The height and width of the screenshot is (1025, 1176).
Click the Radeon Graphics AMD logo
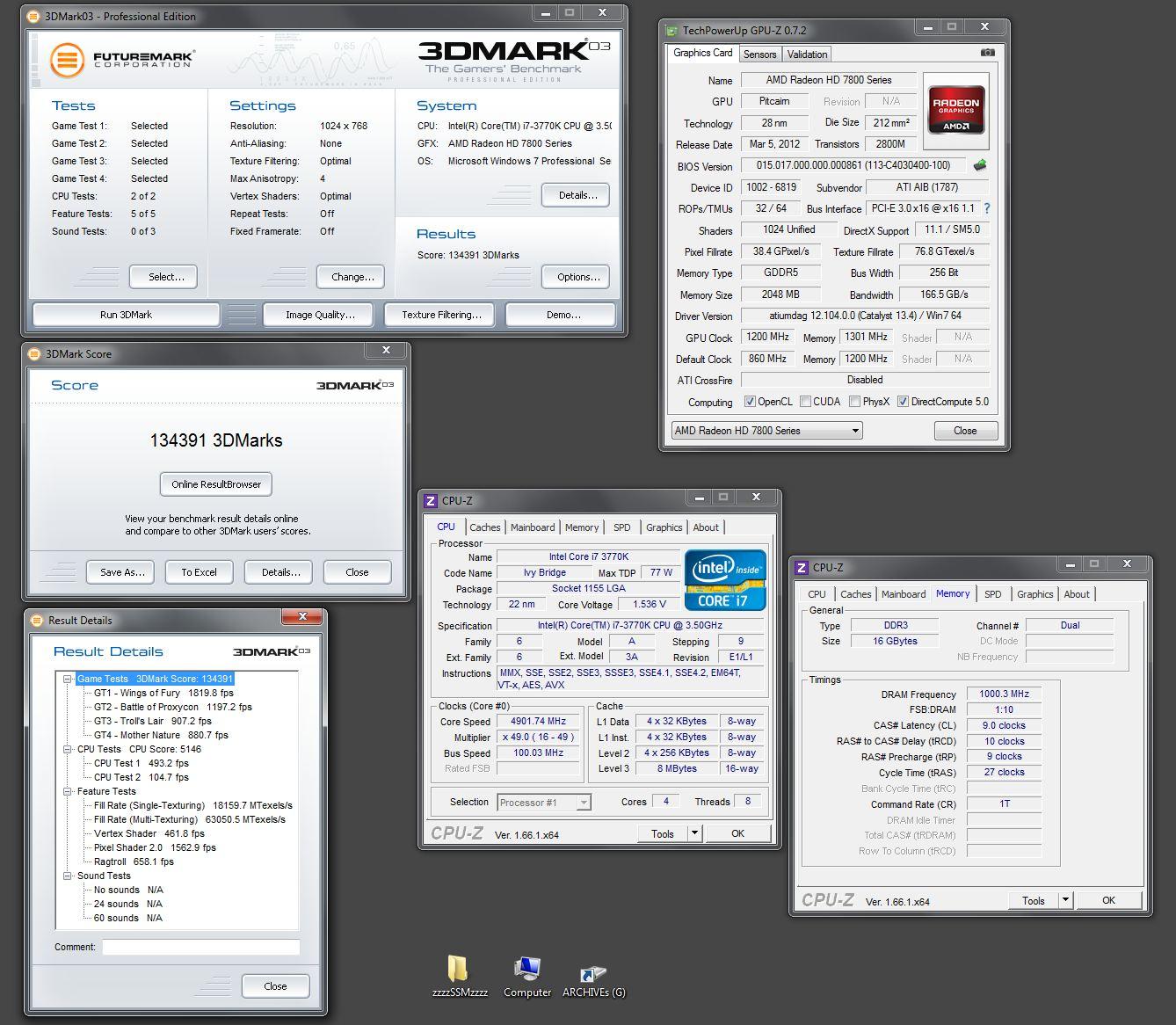955,109
